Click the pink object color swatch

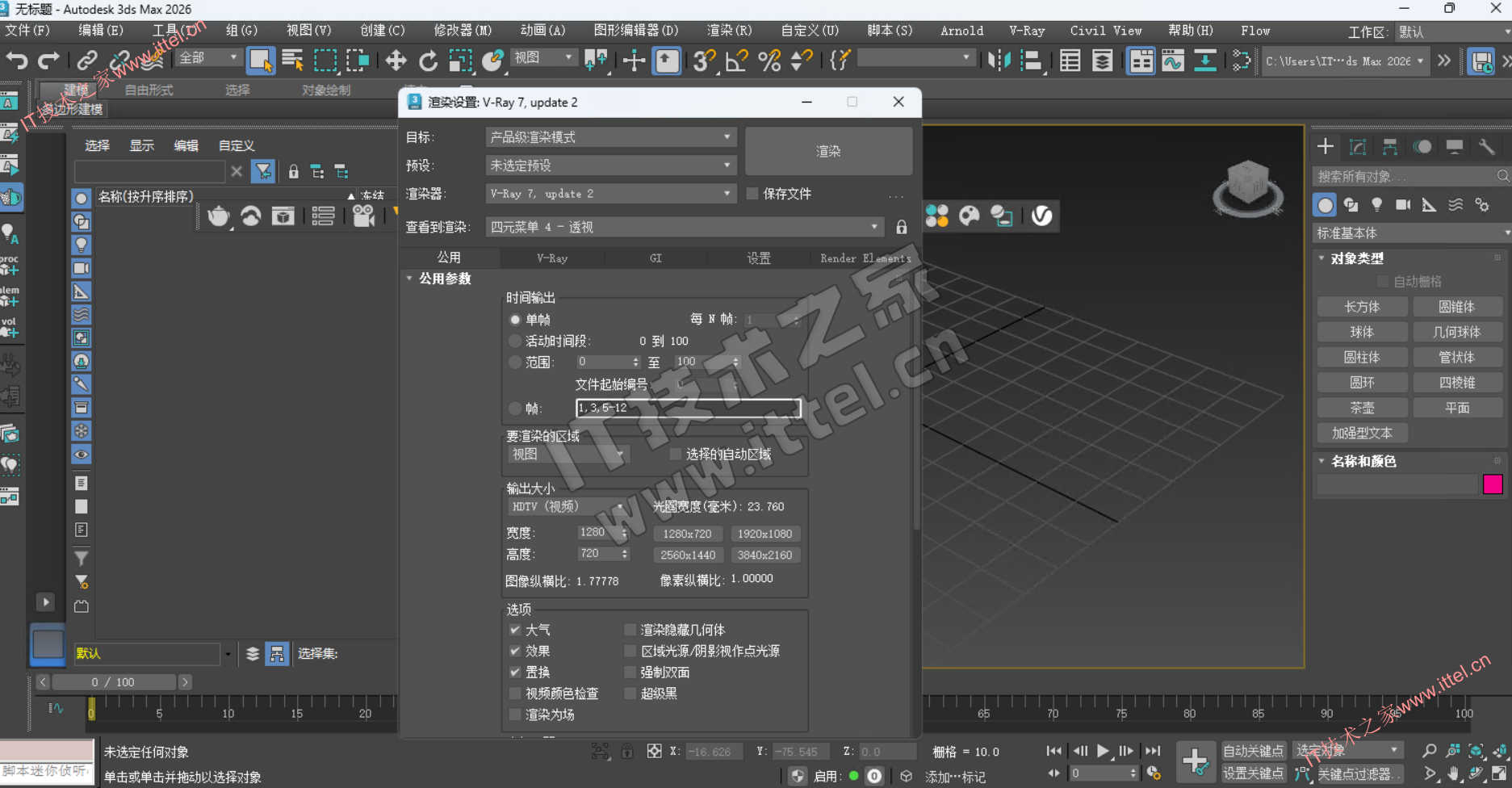tap(1492, 484)
